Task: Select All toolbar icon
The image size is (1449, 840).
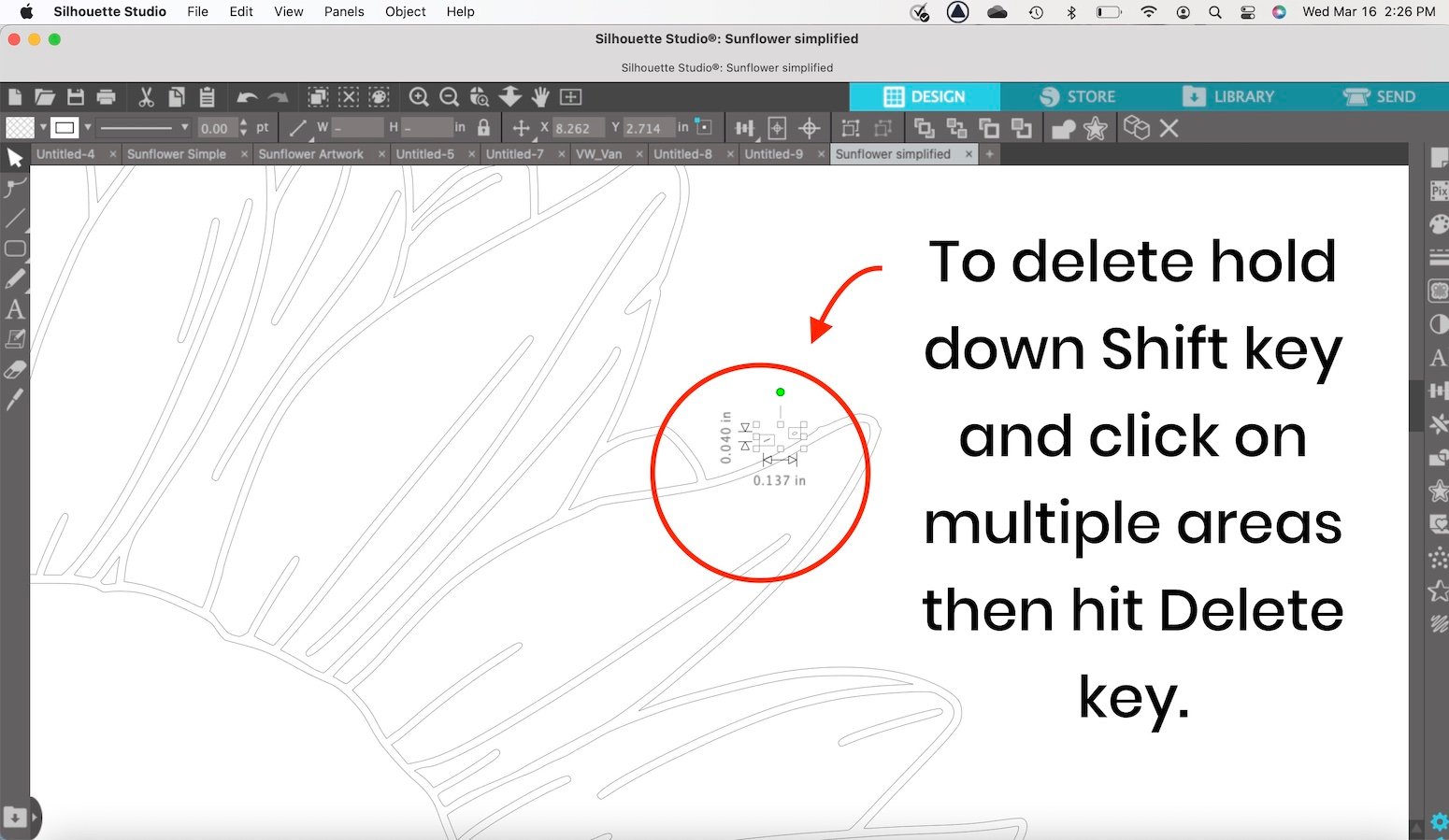Action: point(318,96)
